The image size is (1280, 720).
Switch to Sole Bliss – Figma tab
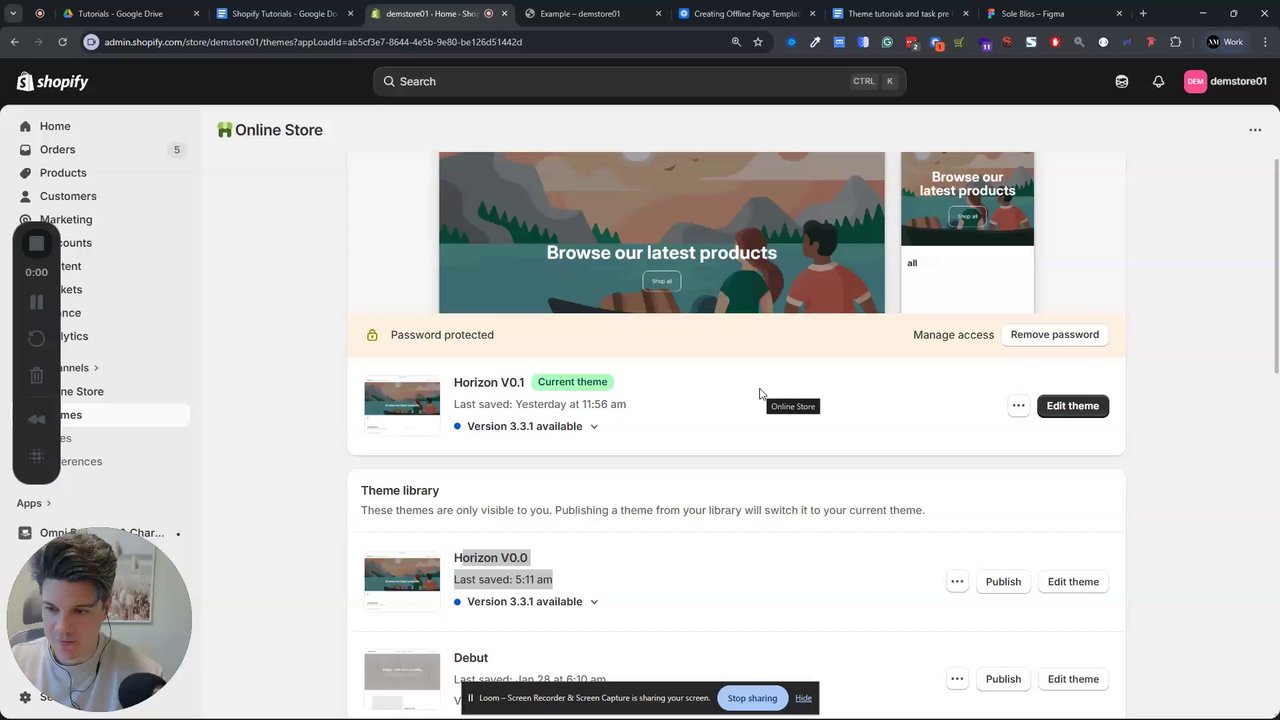click(1054, 14)
